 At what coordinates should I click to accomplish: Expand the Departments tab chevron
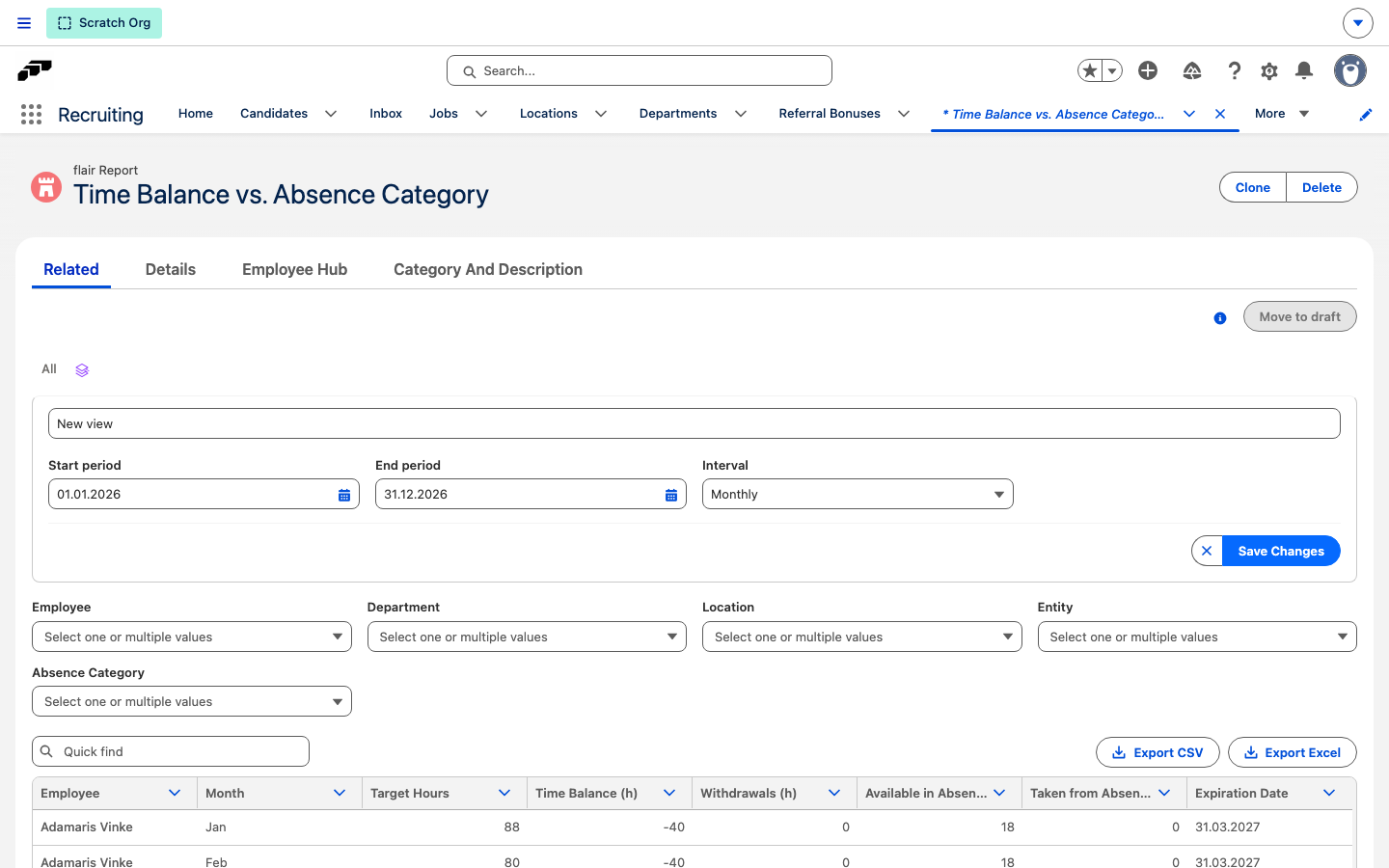tap(741, 114)
